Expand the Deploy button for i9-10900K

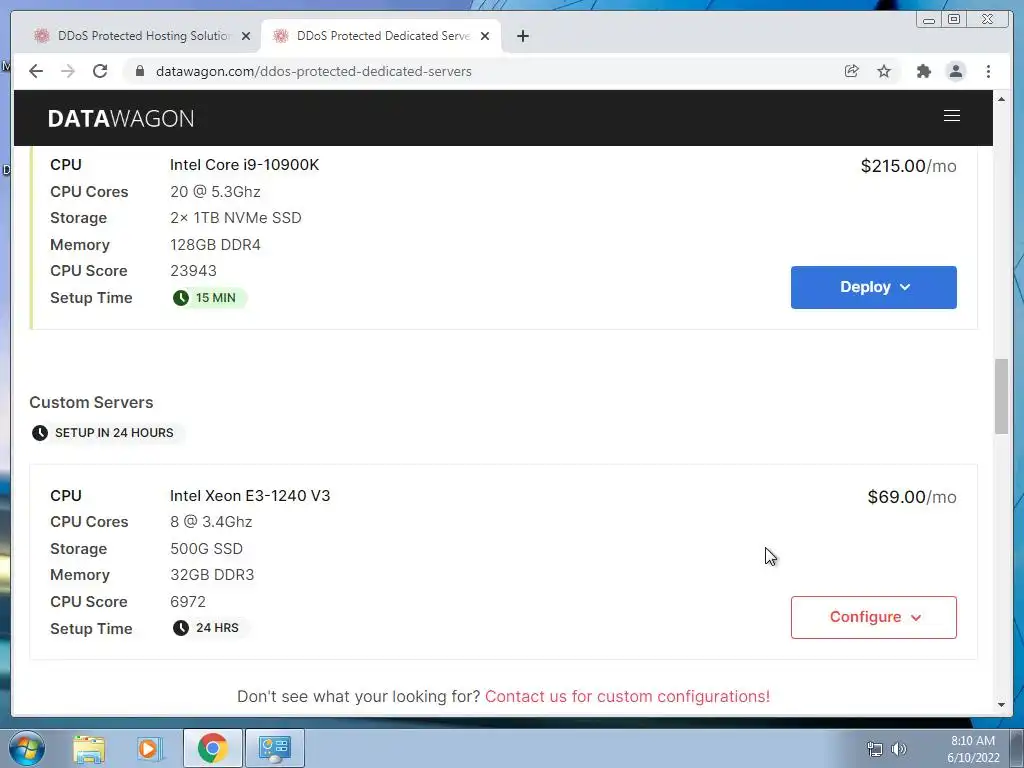(873, 287)
